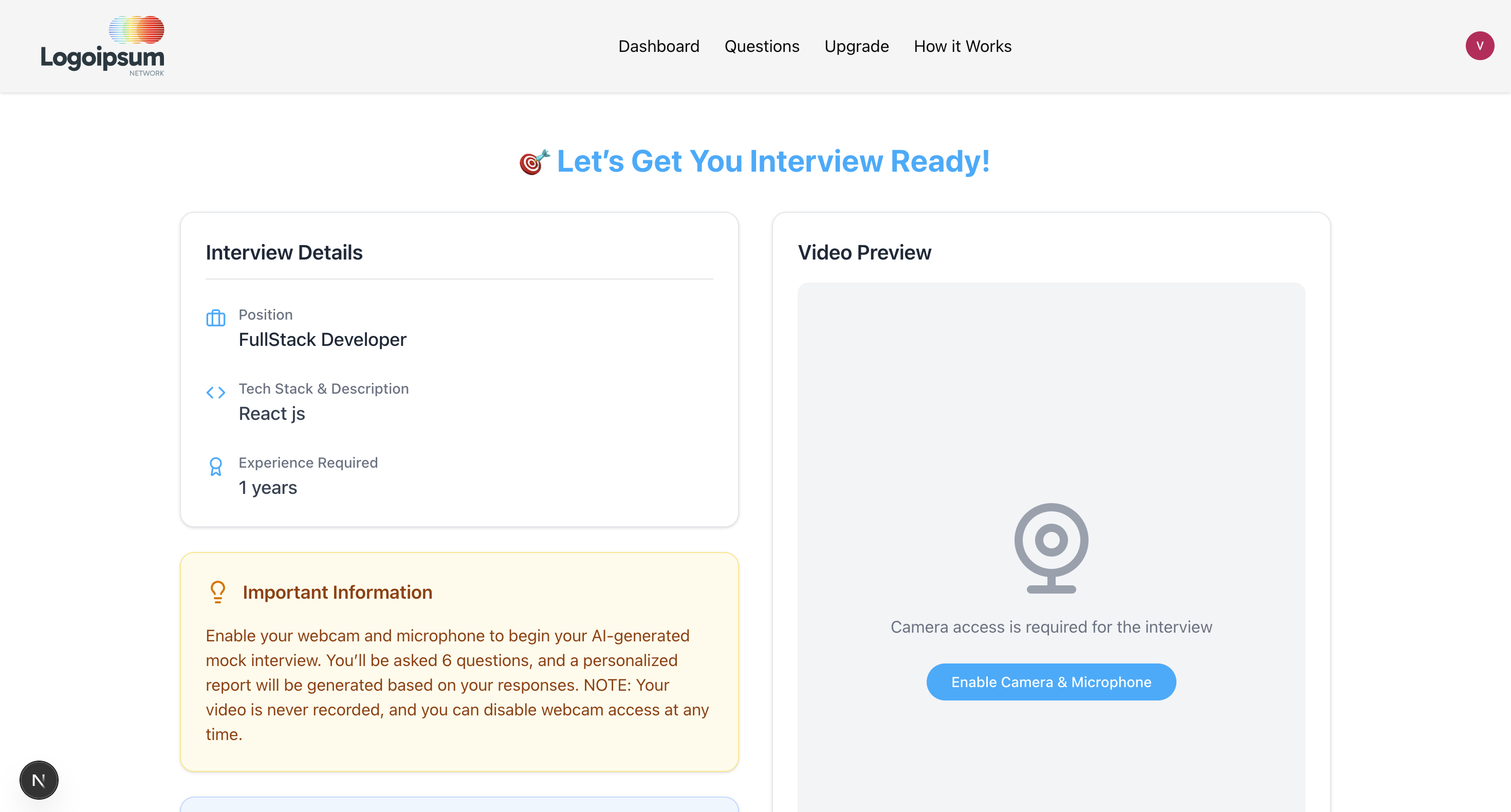The image size is (1511, 812).
Task: Click the briefcase Position icon
Action: point(216,318)
